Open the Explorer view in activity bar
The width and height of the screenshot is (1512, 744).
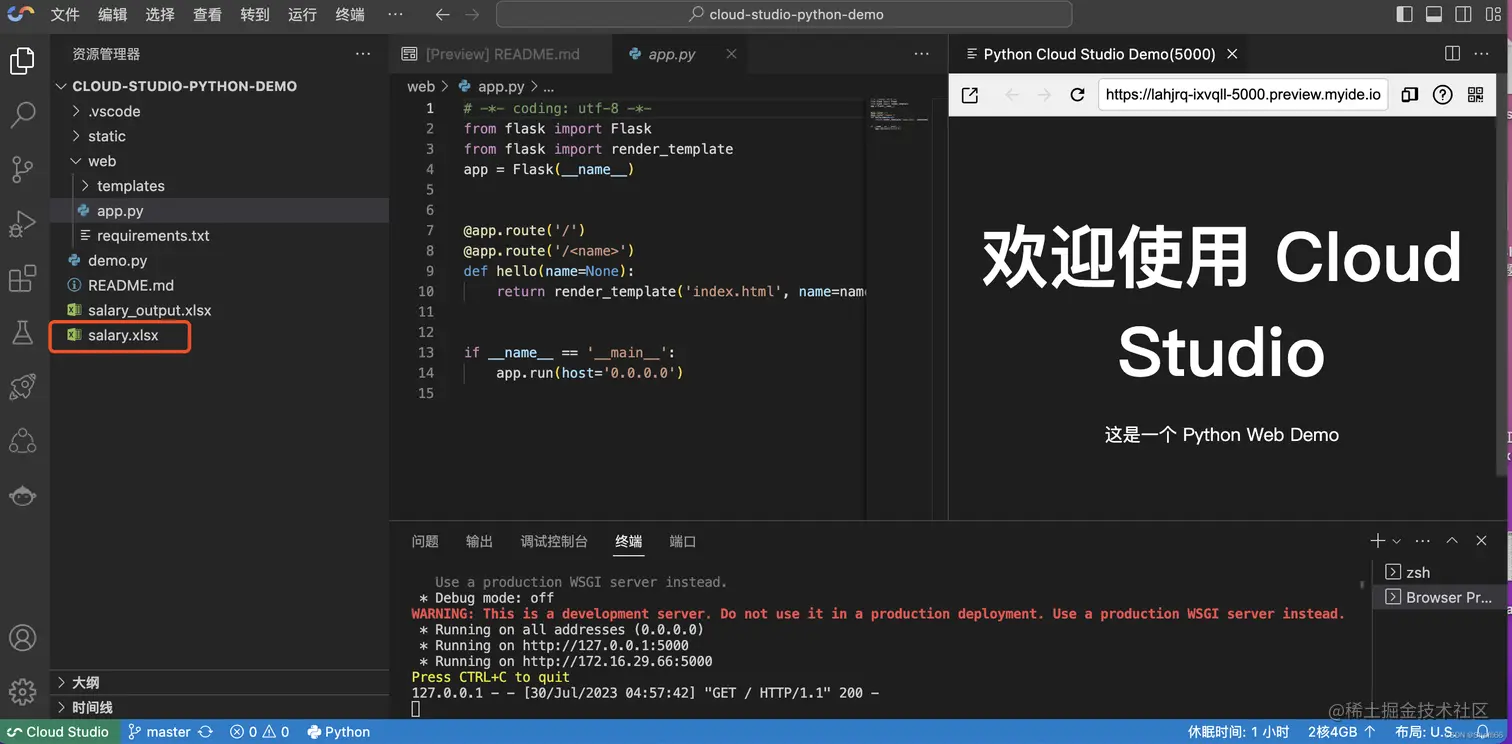pyautogui.click(x=22, y=61)
